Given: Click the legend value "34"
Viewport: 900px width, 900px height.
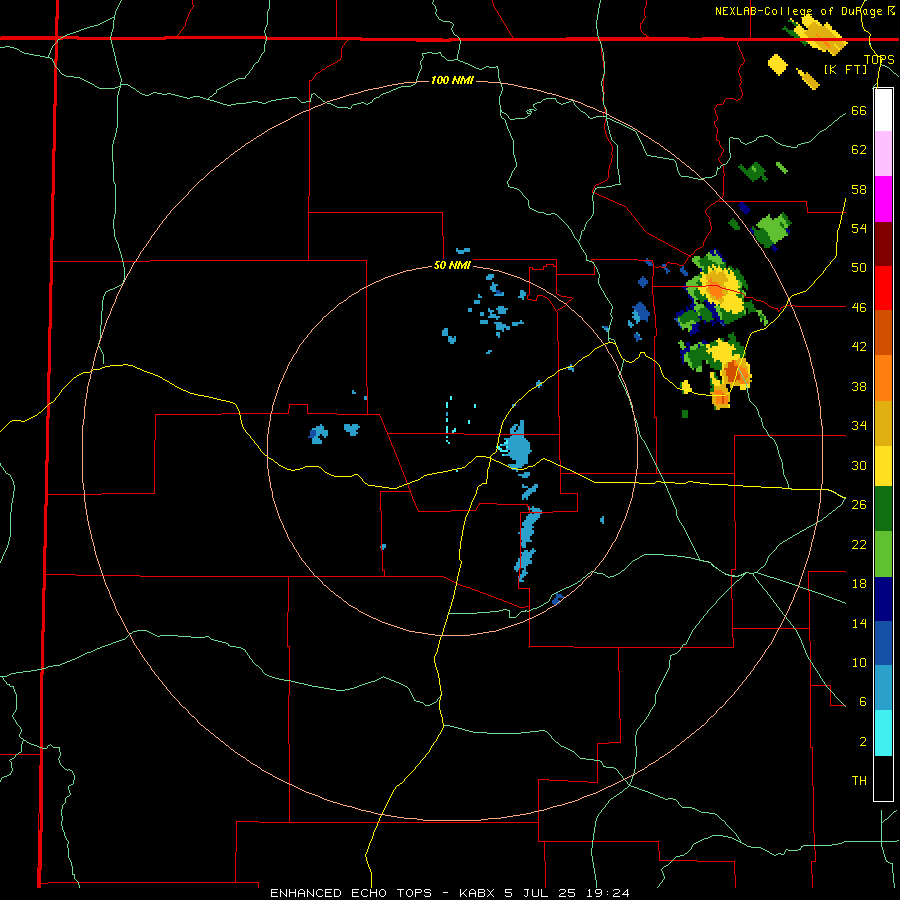Looking at the screenshot, I should click(x=859, y=426).
